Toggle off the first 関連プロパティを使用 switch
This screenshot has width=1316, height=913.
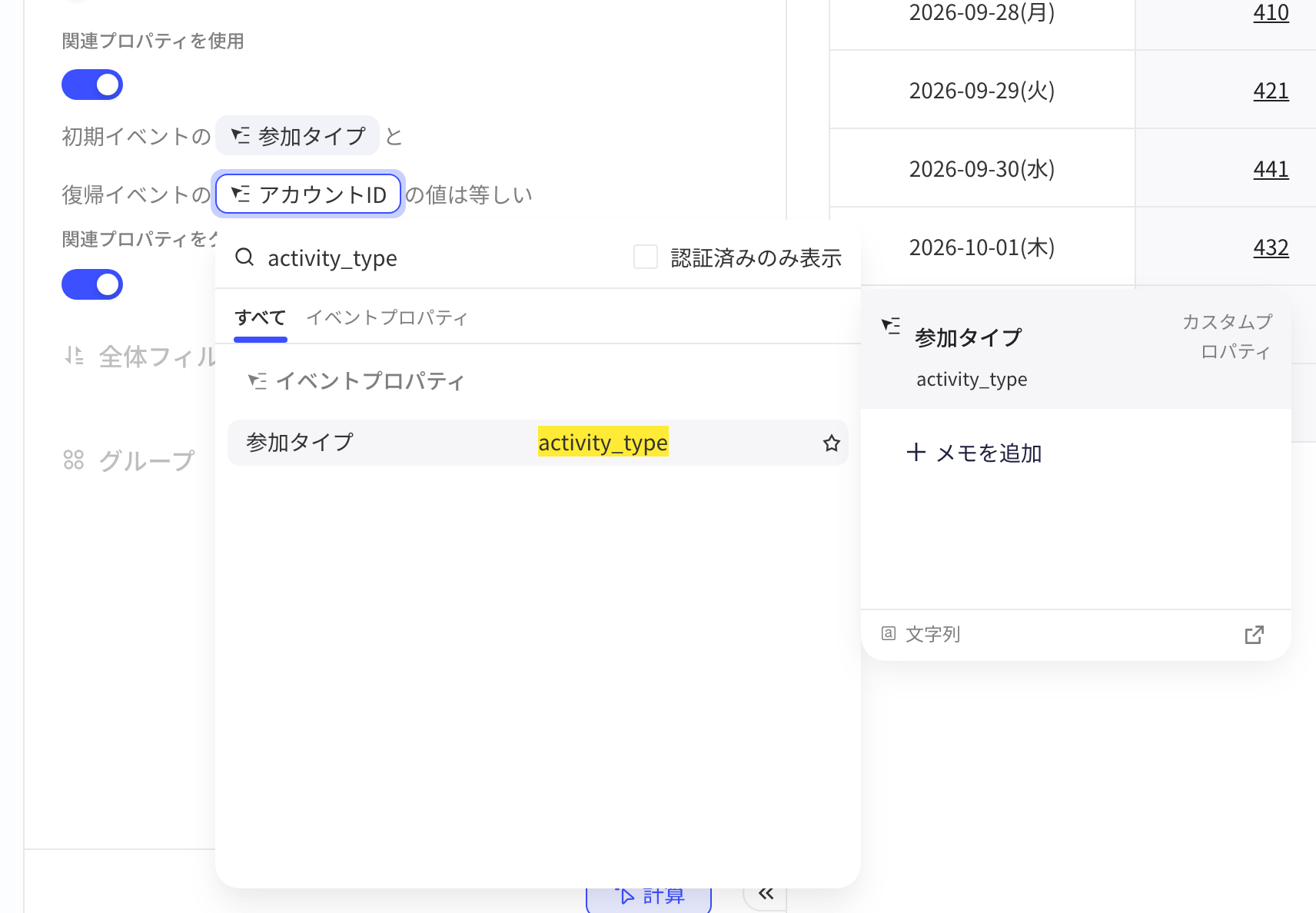92,85
